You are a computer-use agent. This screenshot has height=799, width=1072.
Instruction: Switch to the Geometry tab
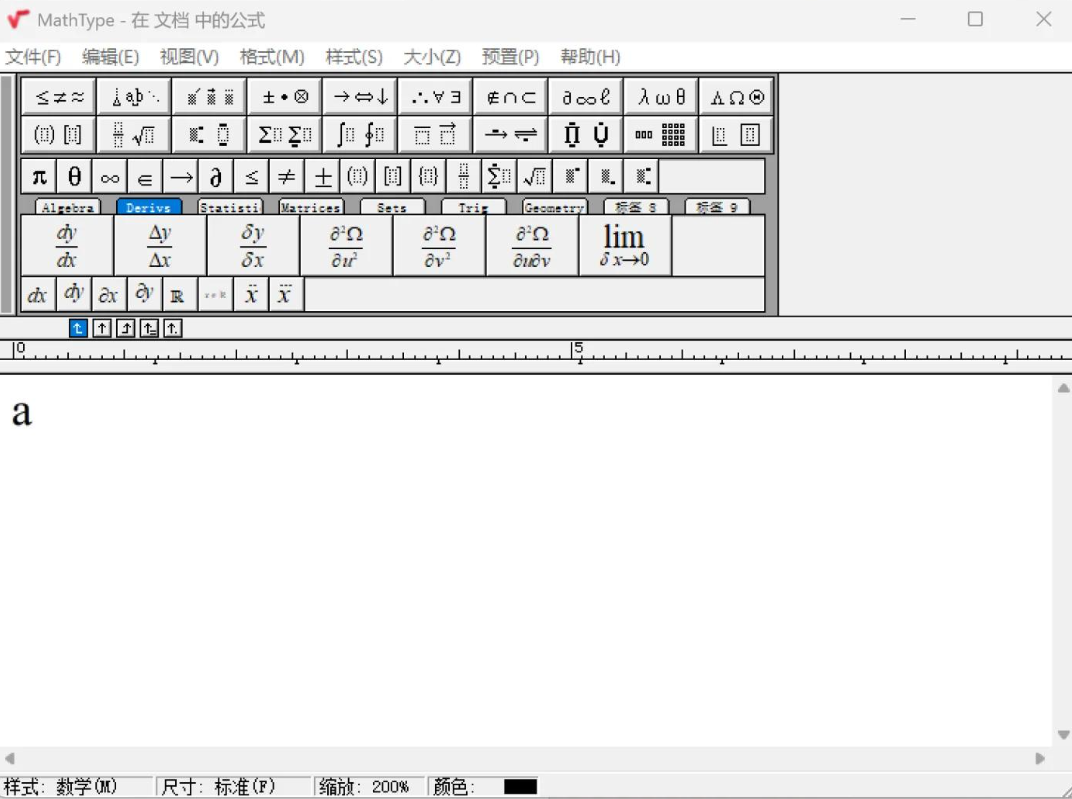[x=554, y=207]
